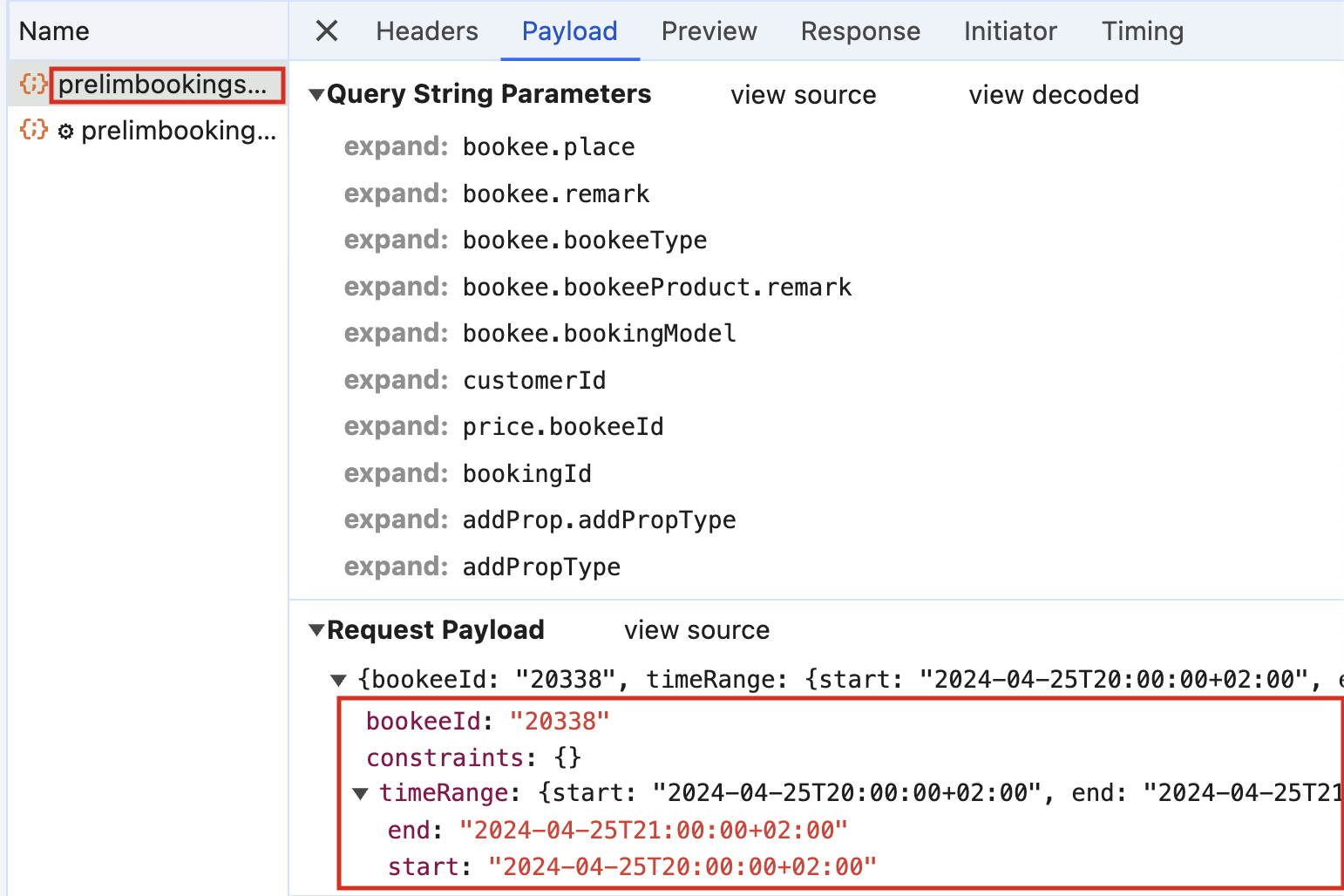Click the Request Payload heading
Screen dimensions: 1344x896
point(436,630)
